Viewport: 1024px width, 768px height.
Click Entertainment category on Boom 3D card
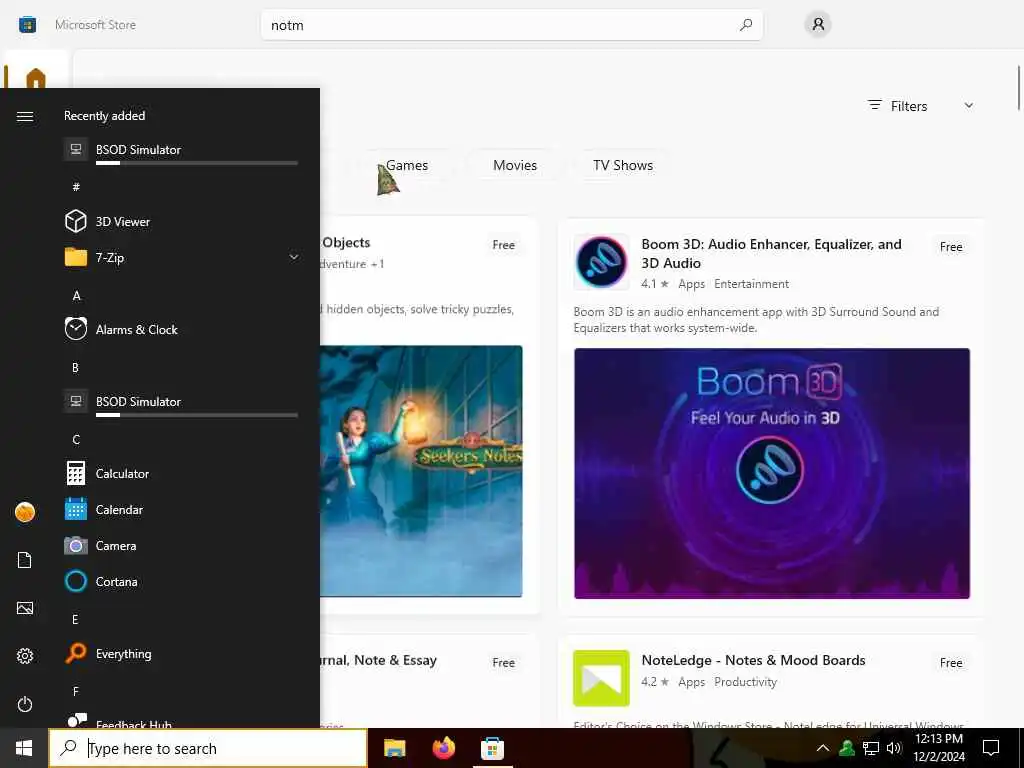tap(751, 284)
